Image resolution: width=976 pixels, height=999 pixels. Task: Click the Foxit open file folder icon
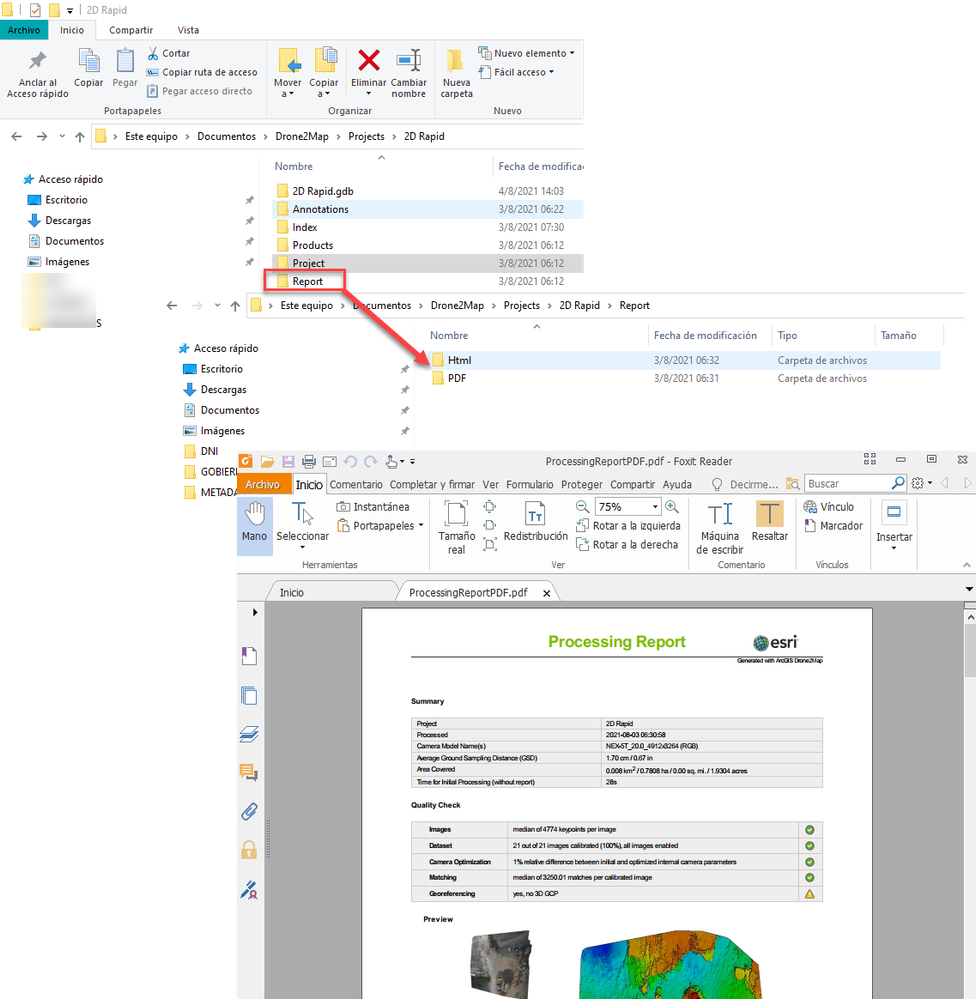coord(267,461)
